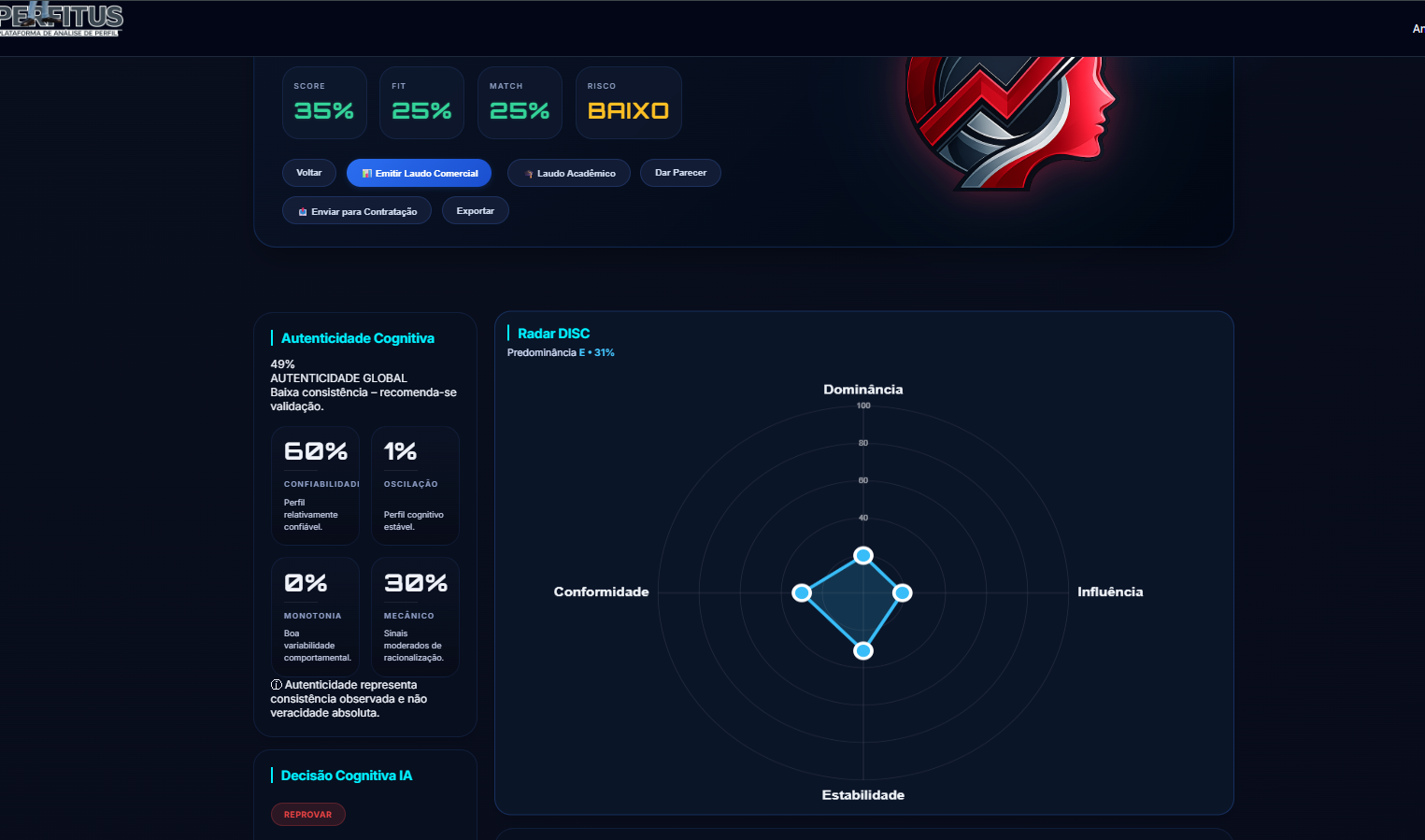Click the REPROVAR decision badge
Viewport: 1425px width, 840px height.
tap(308, 815)
